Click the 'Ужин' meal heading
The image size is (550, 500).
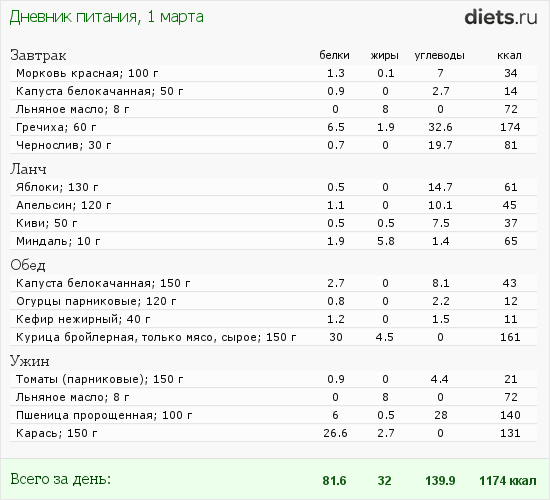point(30,361)
